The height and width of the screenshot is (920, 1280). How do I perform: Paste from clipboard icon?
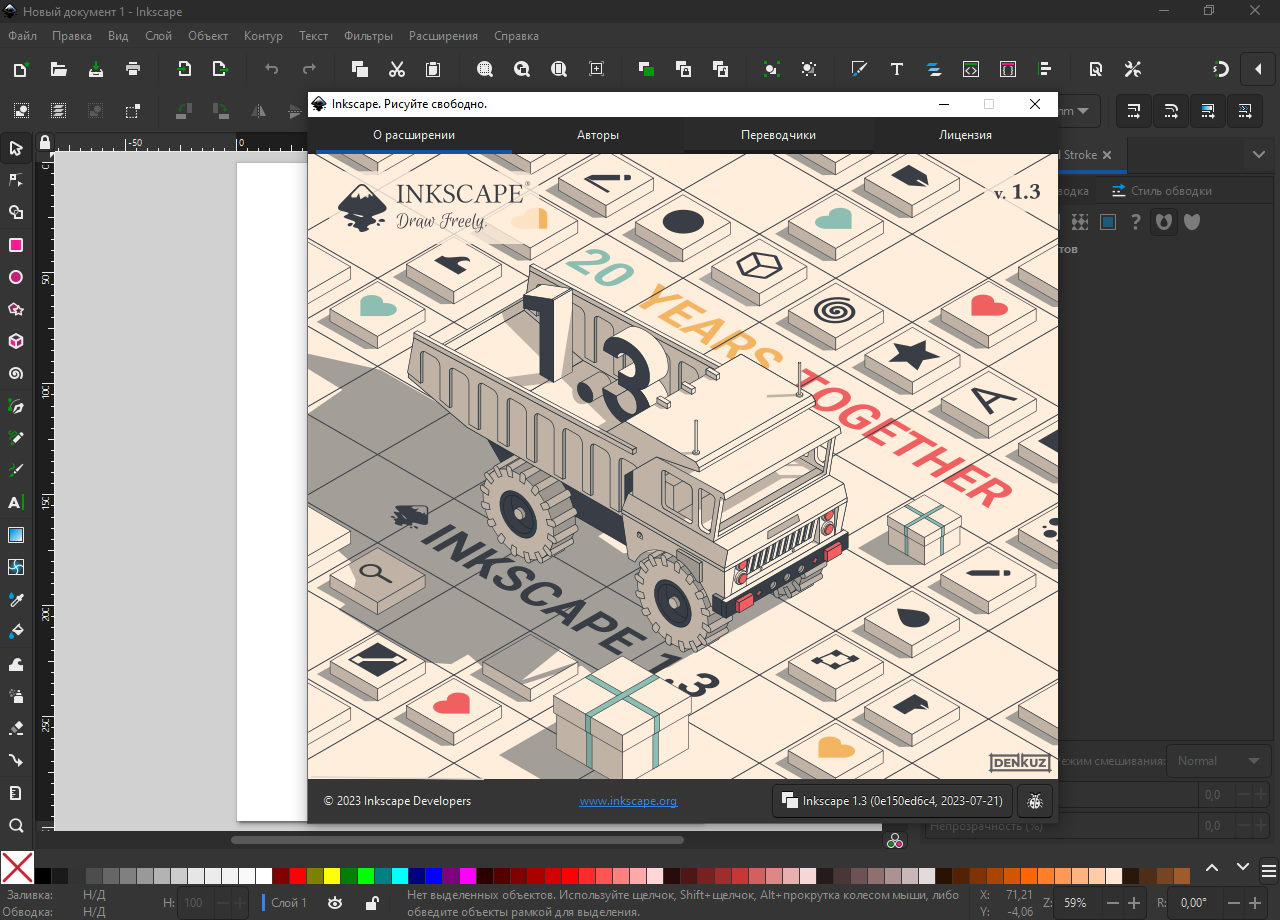433,69
